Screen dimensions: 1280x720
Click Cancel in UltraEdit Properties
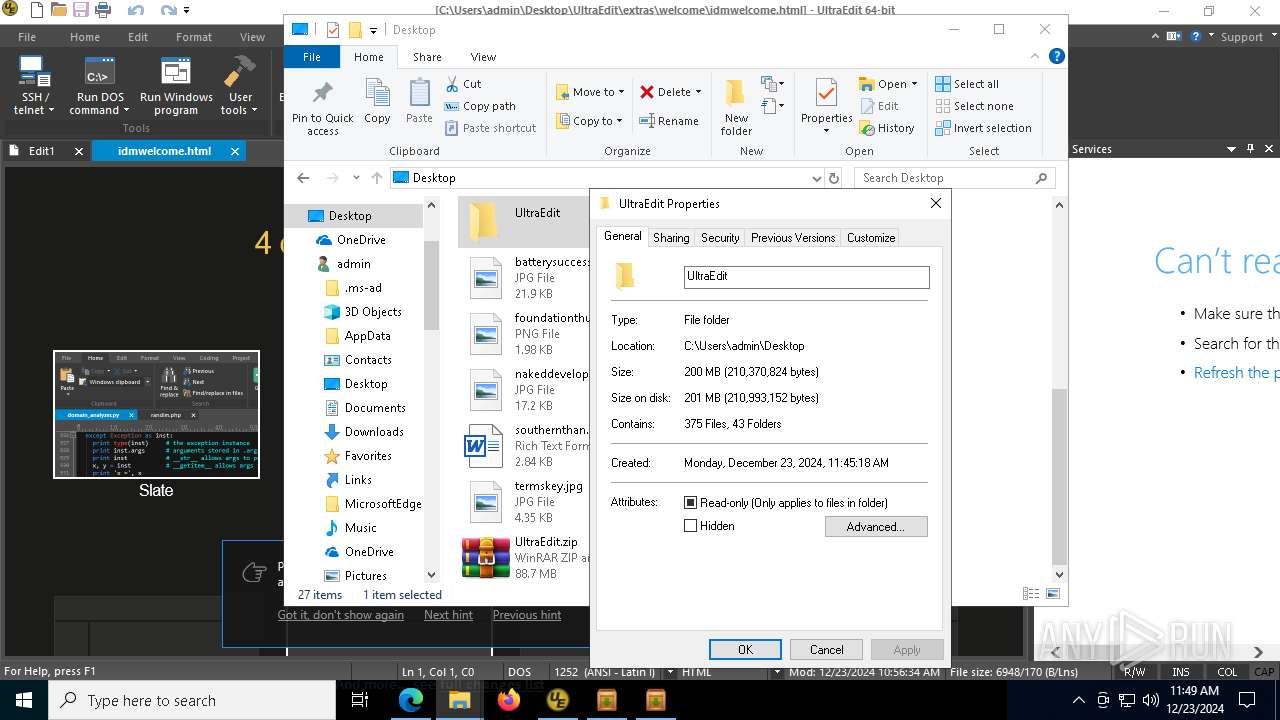coord(826,650)
